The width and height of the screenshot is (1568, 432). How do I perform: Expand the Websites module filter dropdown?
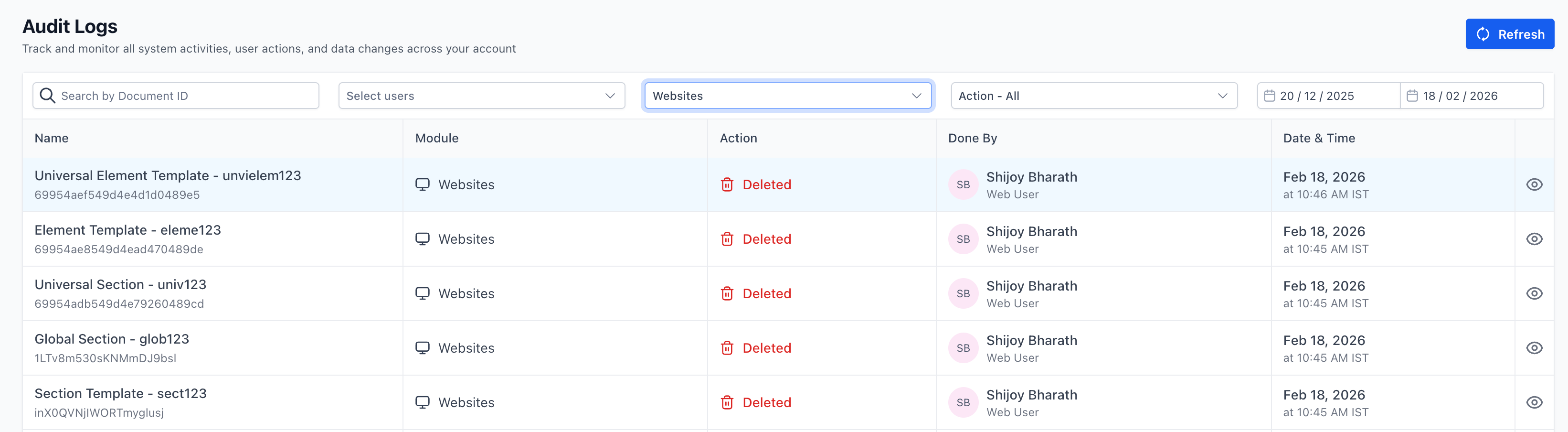[787, 96]
